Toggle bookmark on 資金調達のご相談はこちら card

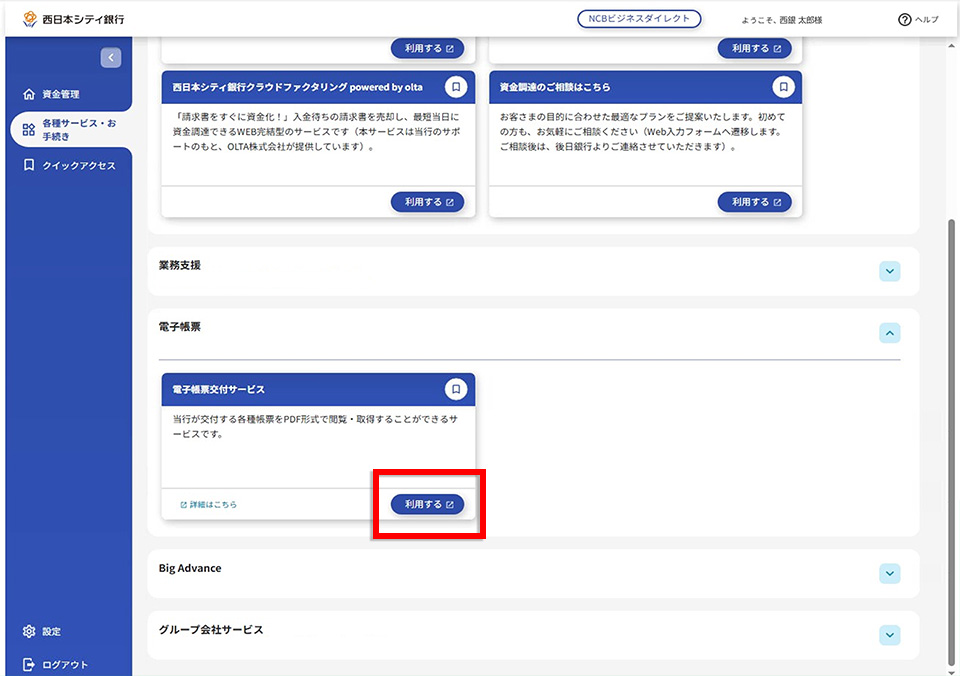[x=783, y=87]
